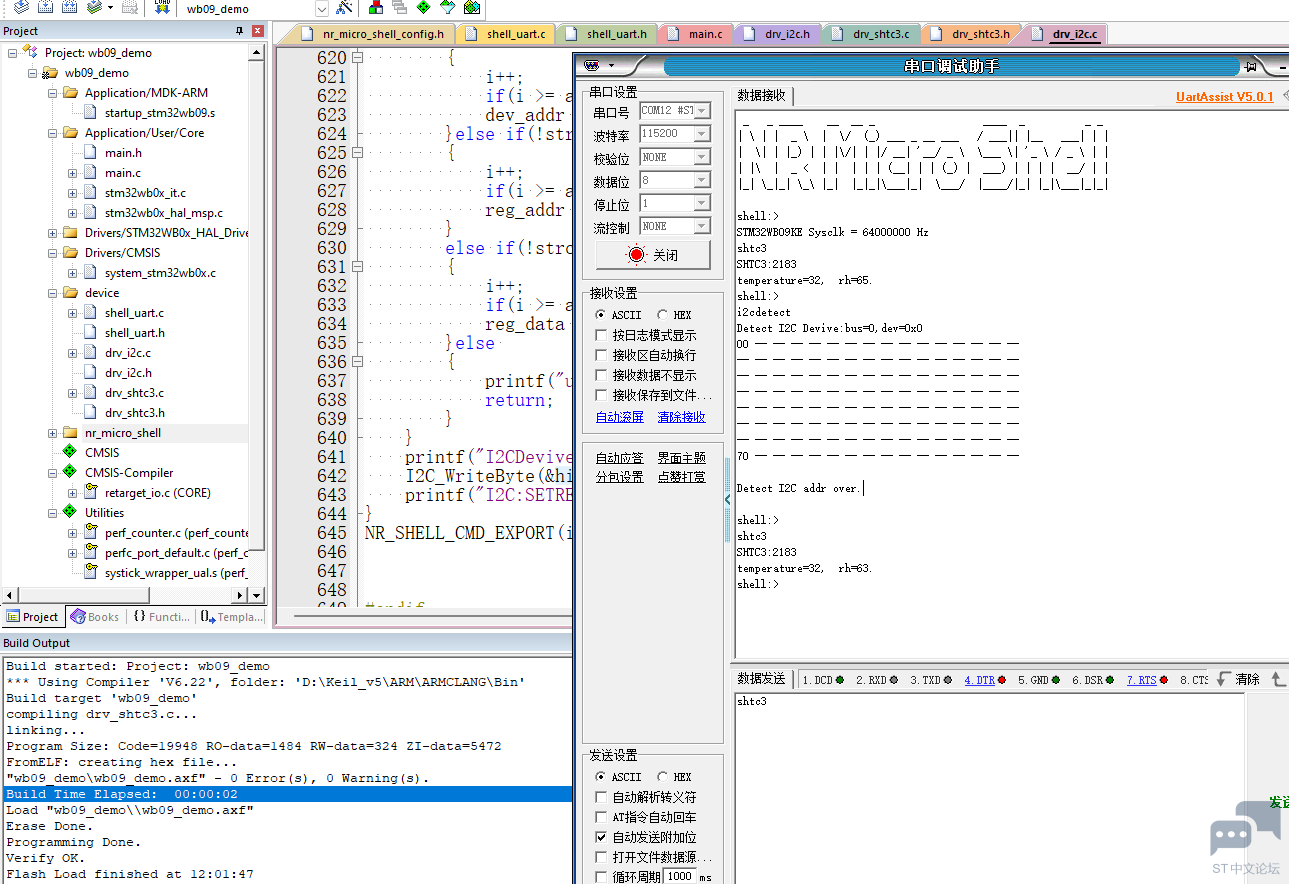Select startup_stm32wb09.s file in tree
This screenshot has height=884, width=1289.
tap(159, 112)
